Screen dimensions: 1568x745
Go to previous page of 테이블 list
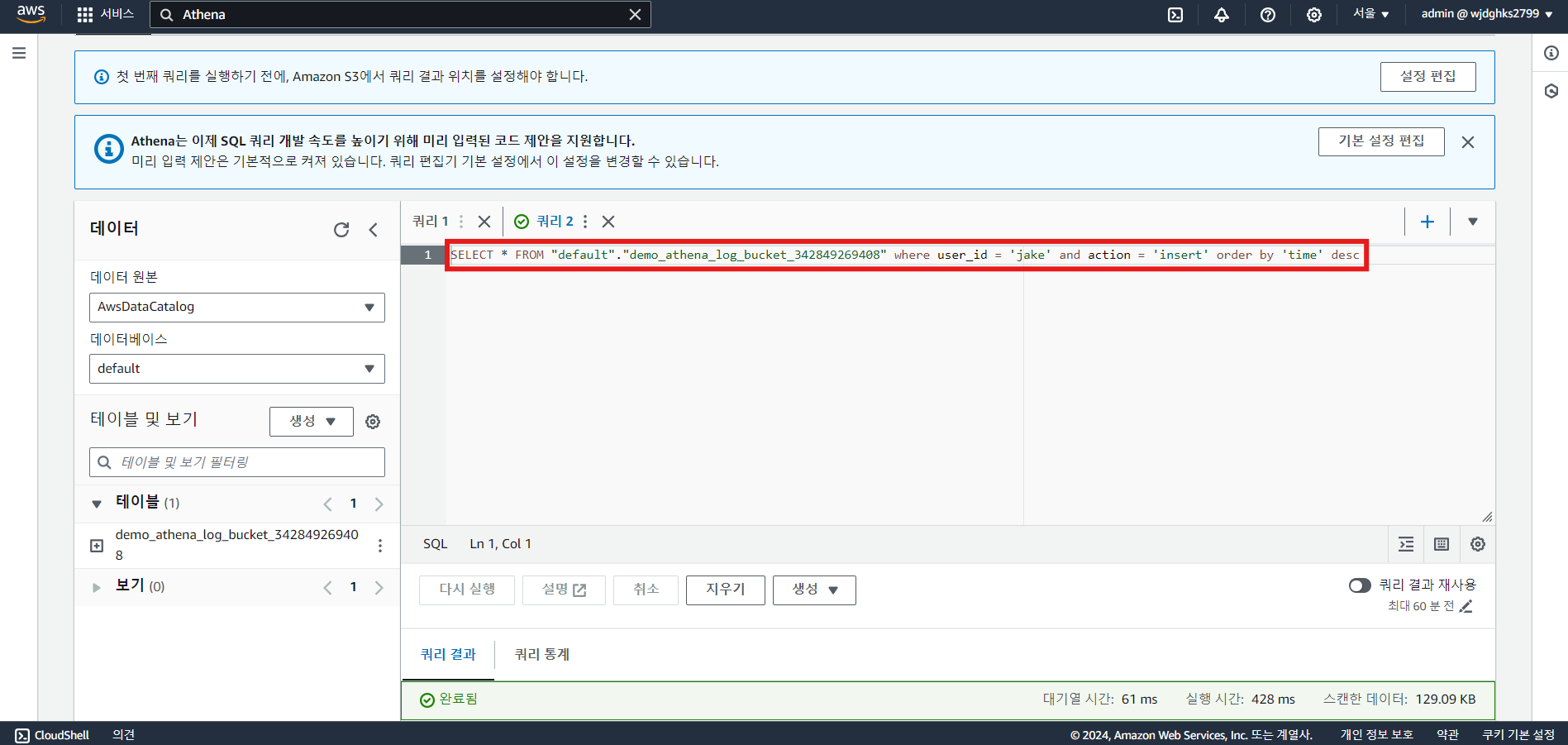pyautogui.click(x=328, y=504)
